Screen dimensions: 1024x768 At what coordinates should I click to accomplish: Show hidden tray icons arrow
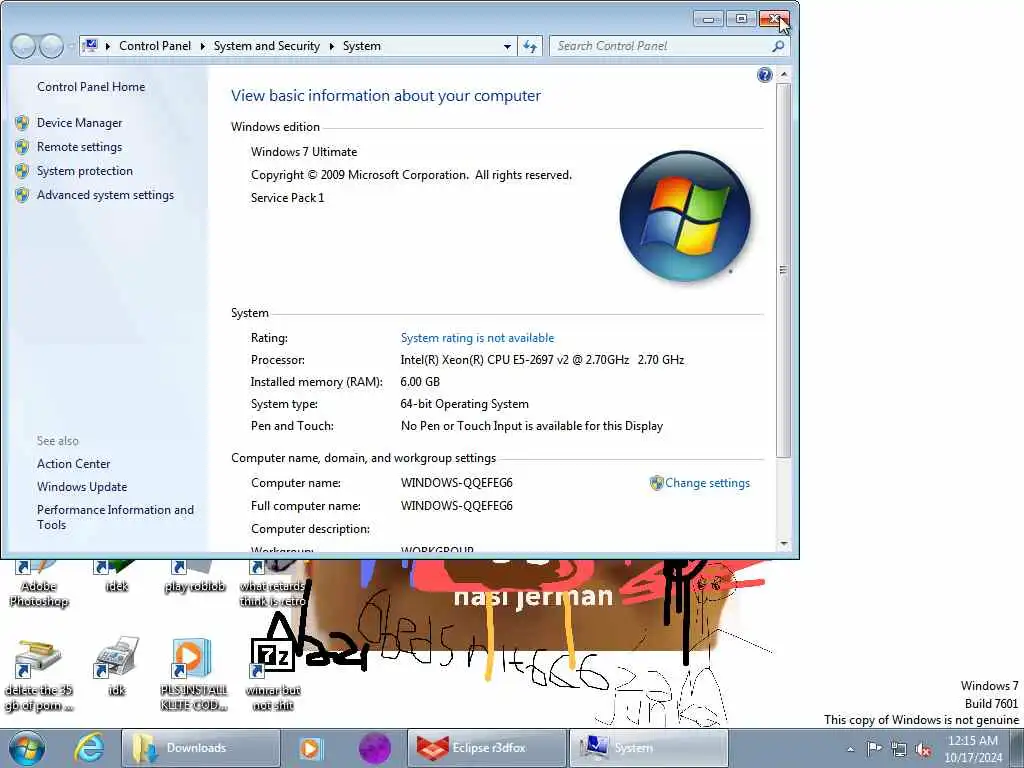[850, 749]
